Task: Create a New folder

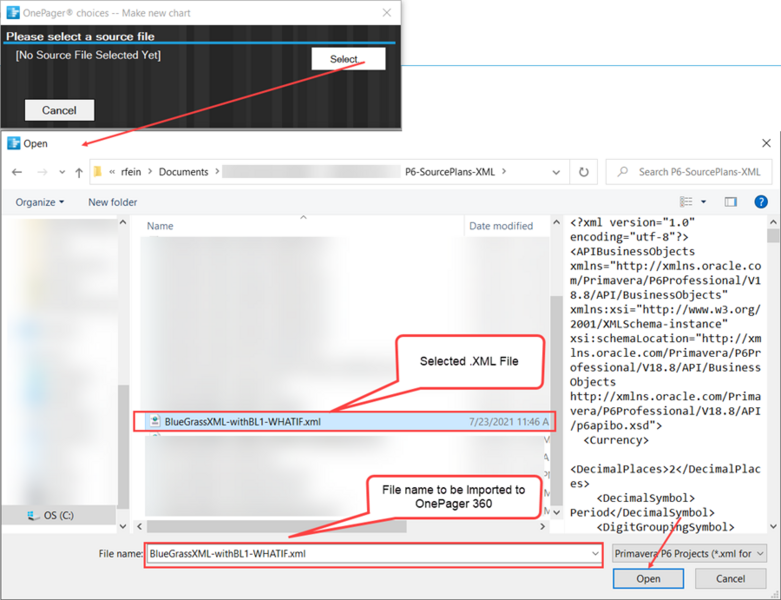Action: point(113,202)
